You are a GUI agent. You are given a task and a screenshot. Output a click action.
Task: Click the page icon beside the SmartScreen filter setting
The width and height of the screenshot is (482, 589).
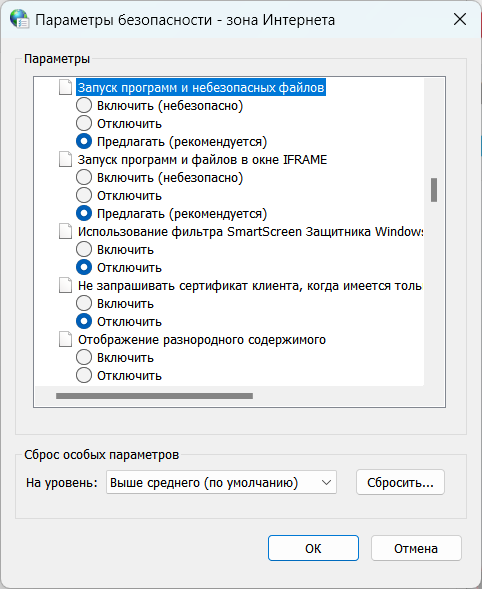[x=65, y=231]
